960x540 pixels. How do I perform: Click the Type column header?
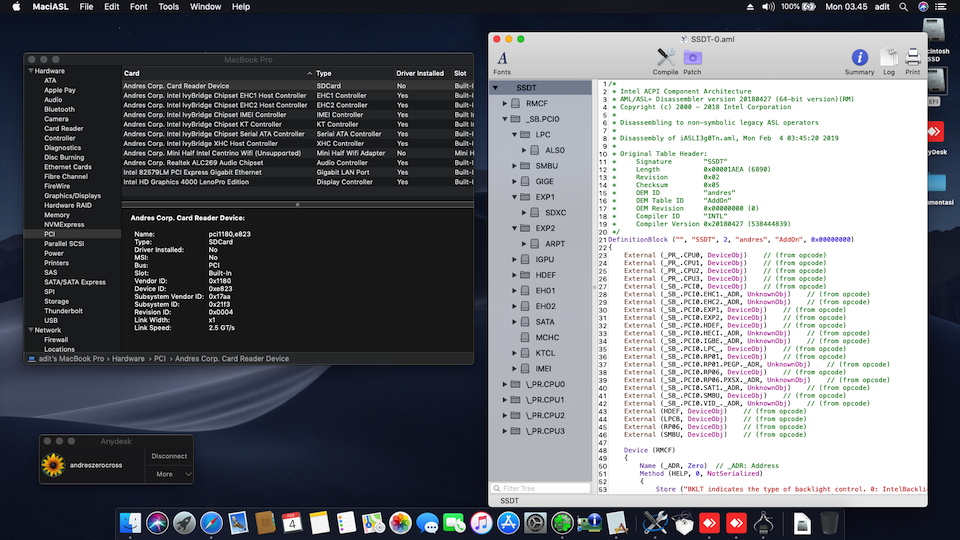[354, 73]
